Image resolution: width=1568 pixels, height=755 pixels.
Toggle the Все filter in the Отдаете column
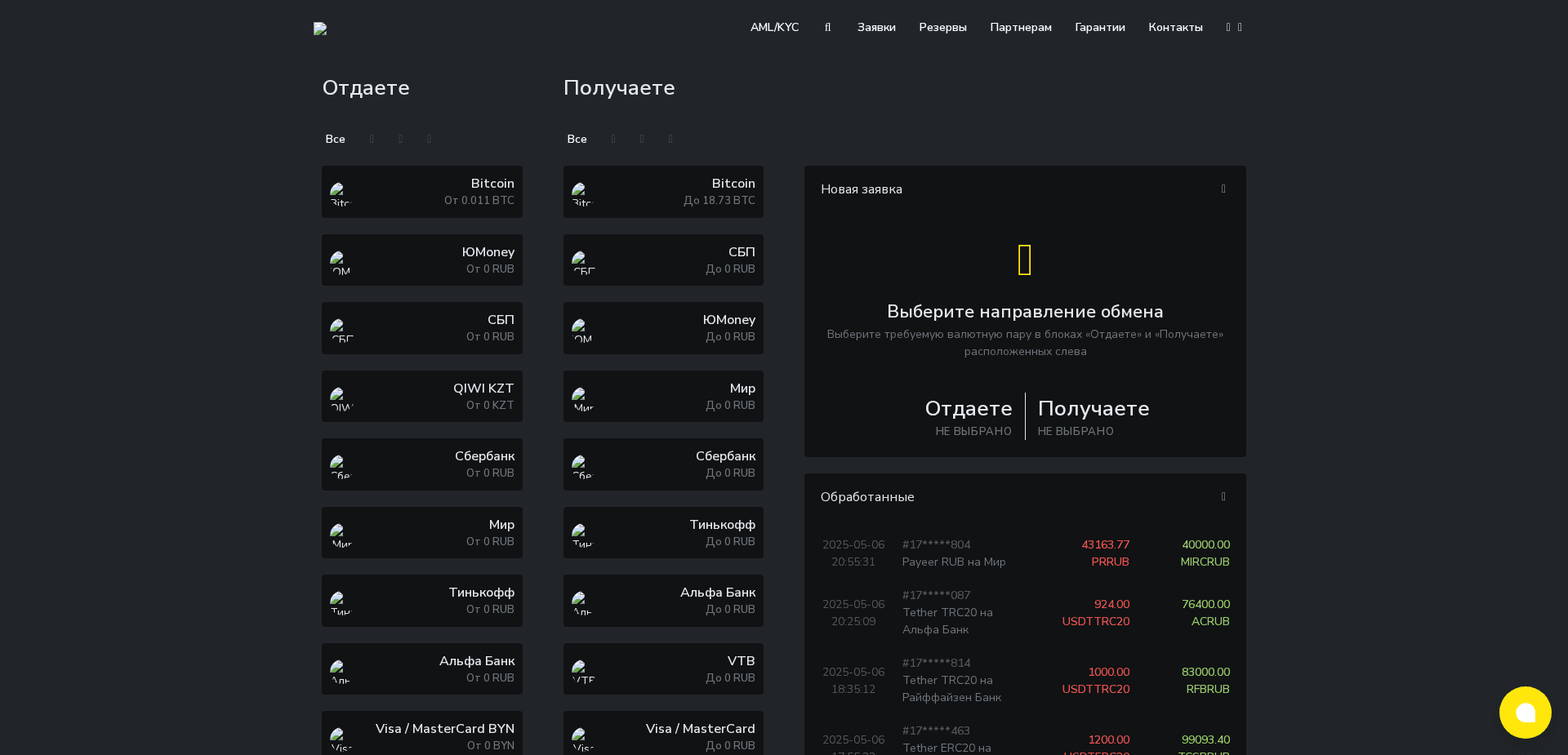[x=335, y=139]
